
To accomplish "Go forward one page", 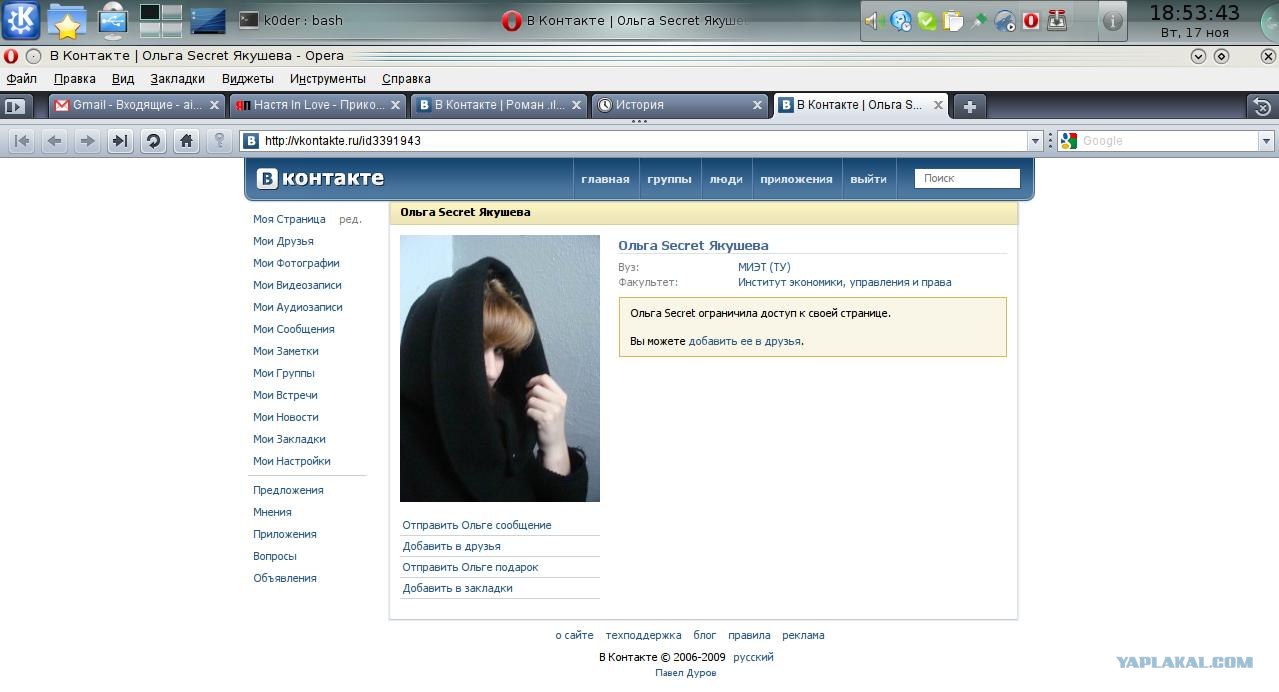I will tap(88, 141).
